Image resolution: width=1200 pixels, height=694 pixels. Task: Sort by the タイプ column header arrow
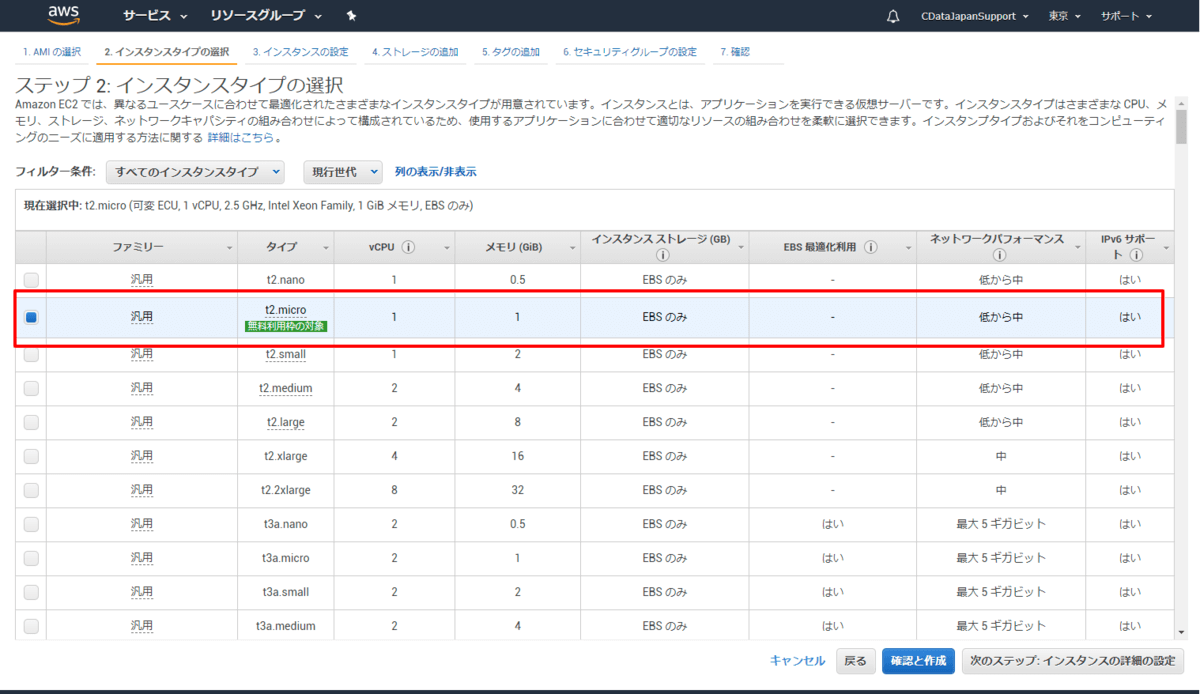coord(326,248)
